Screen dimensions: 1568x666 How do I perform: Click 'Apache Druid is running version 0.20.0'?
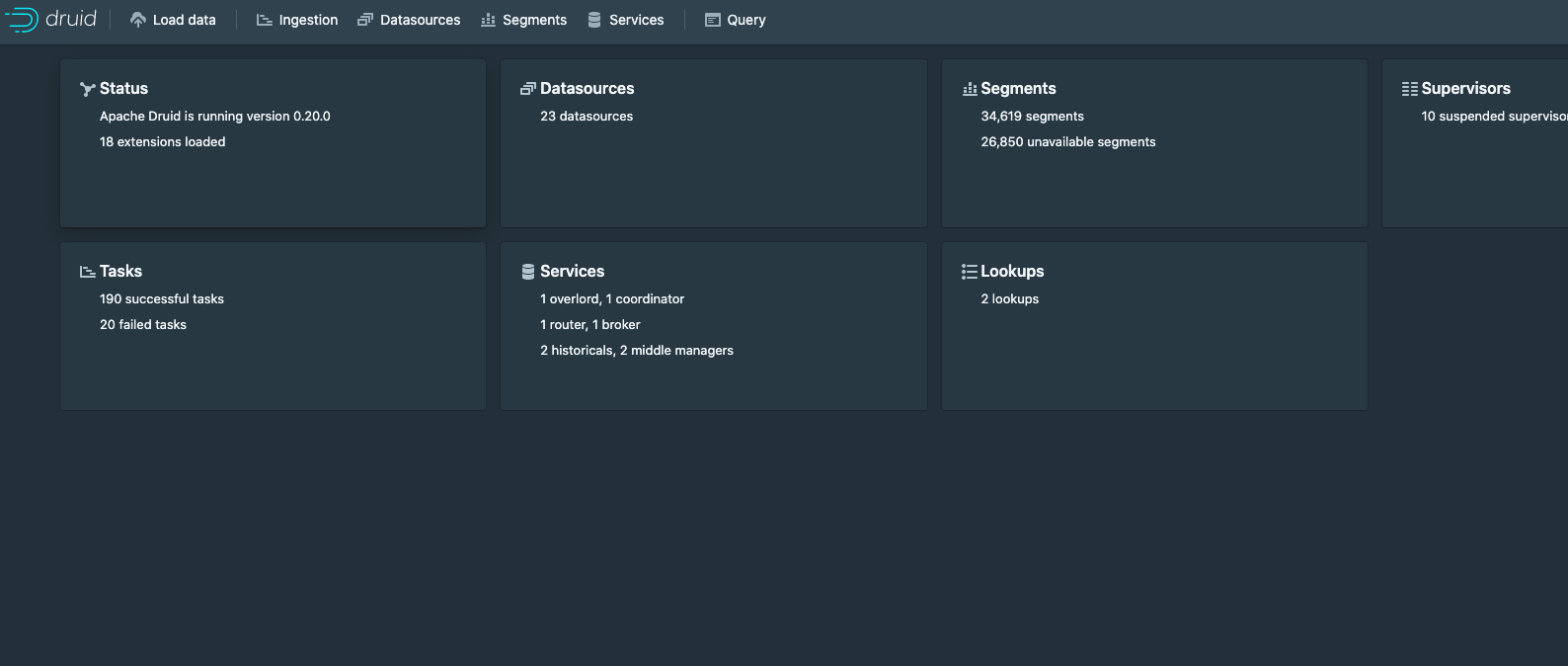[x=215, y=117]
